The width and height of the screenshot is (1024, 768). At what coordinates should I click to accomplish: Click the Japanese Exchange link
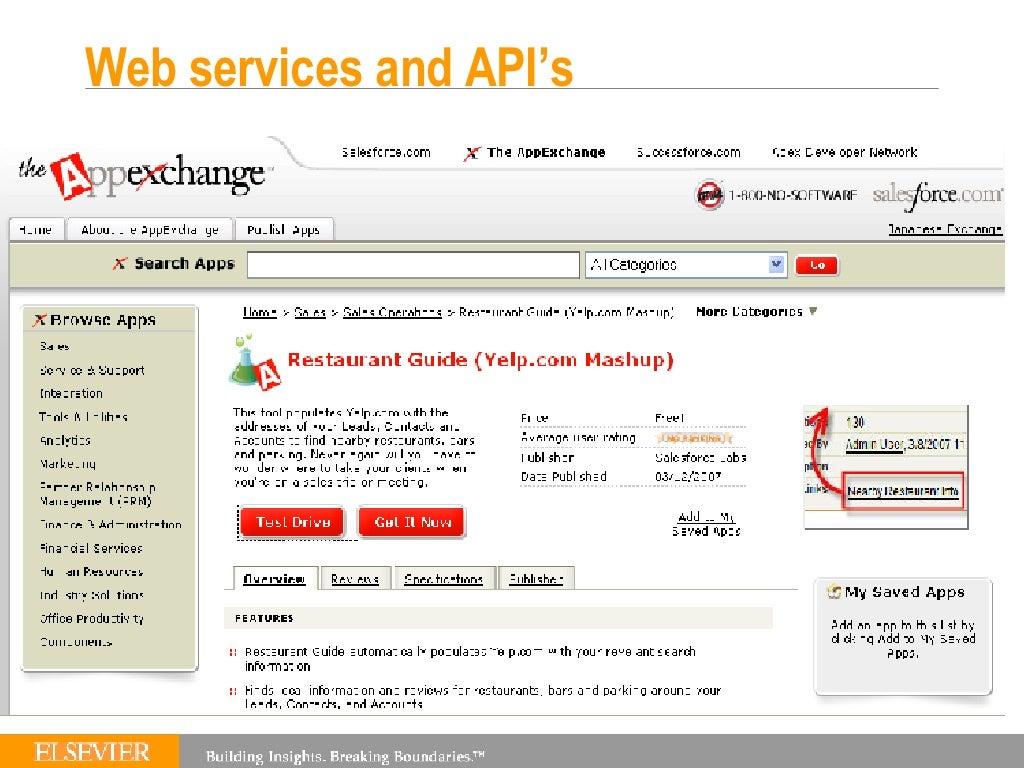tap(945, 229)
